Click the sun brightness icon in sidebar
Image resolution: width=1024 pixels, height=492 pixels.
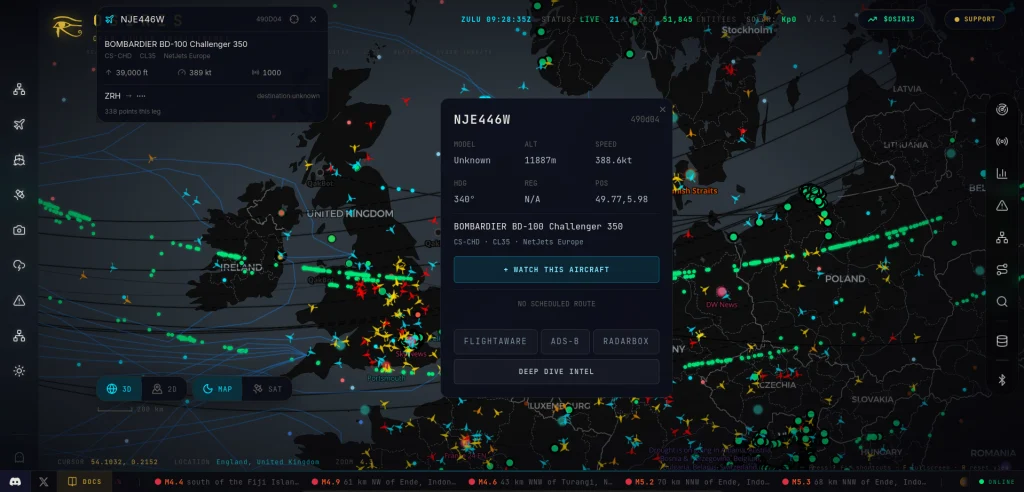coord(19,371)
